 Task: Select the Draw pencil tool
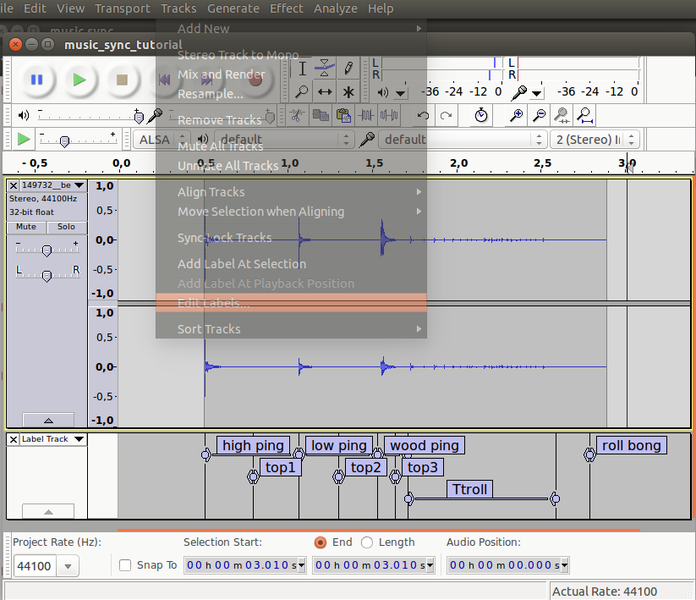[x=348, y=69]
